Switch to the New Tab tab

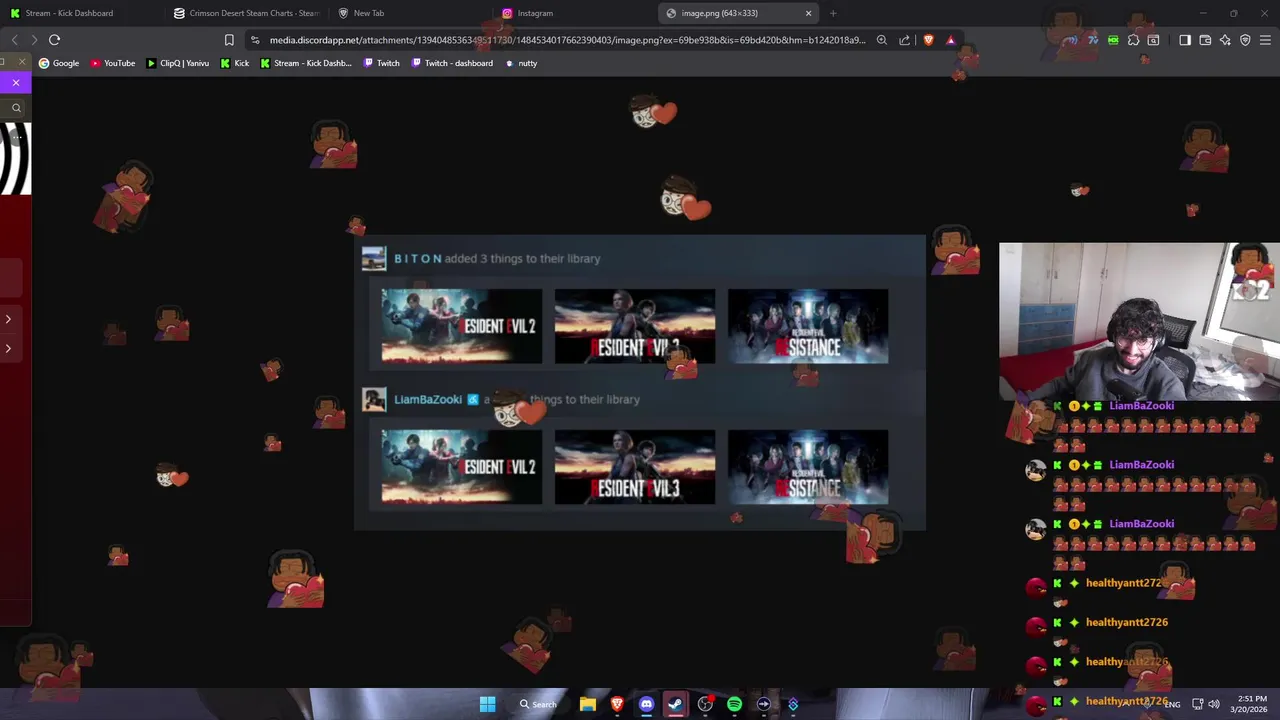pos(410,13)
